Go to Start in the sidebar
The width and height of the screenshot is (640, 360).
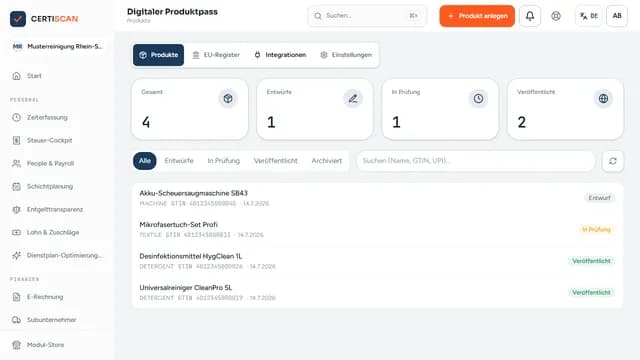pyautogui.click(x=57, y=76)
